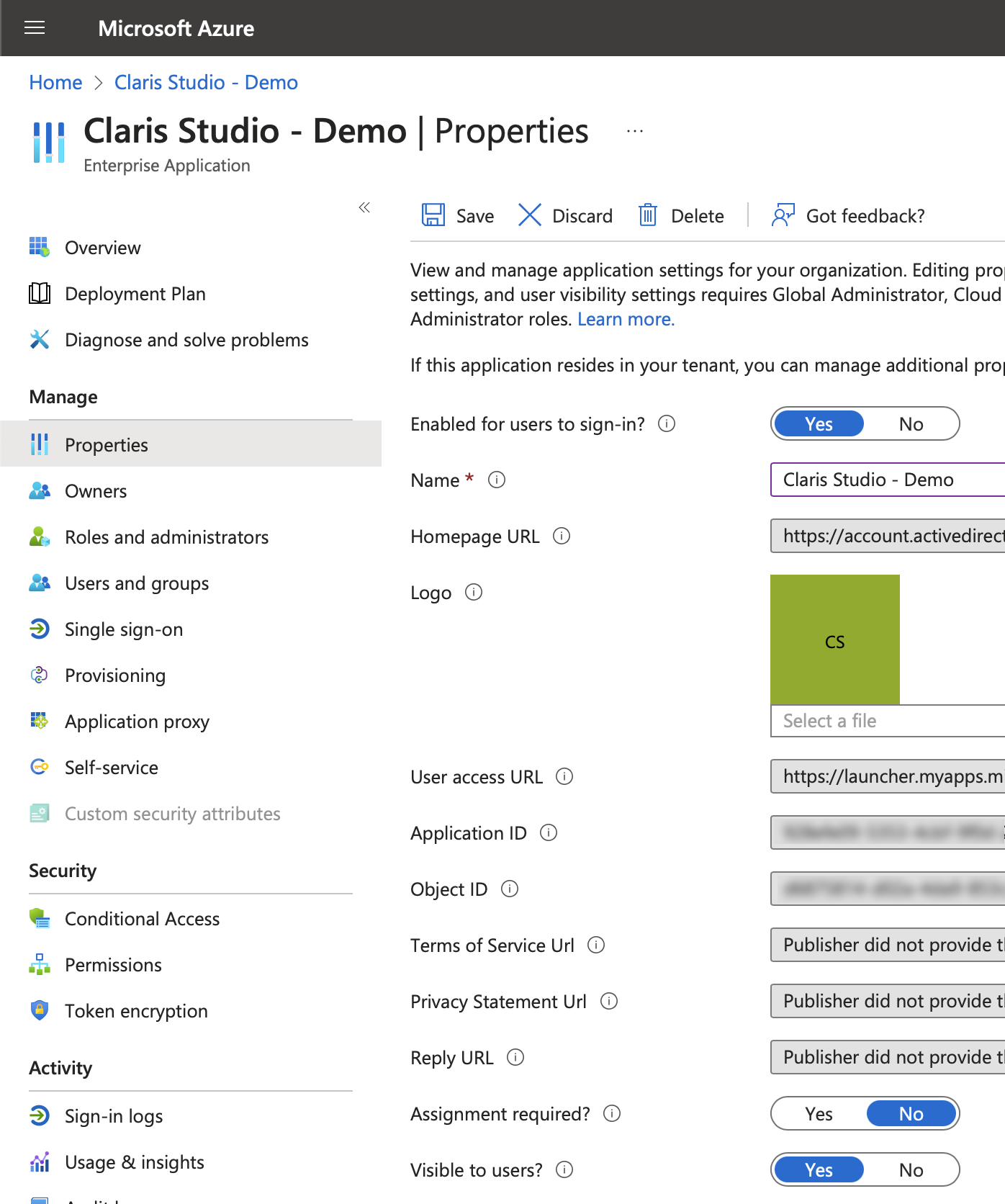Click the green CS logo thumbnail

(834, 639)
